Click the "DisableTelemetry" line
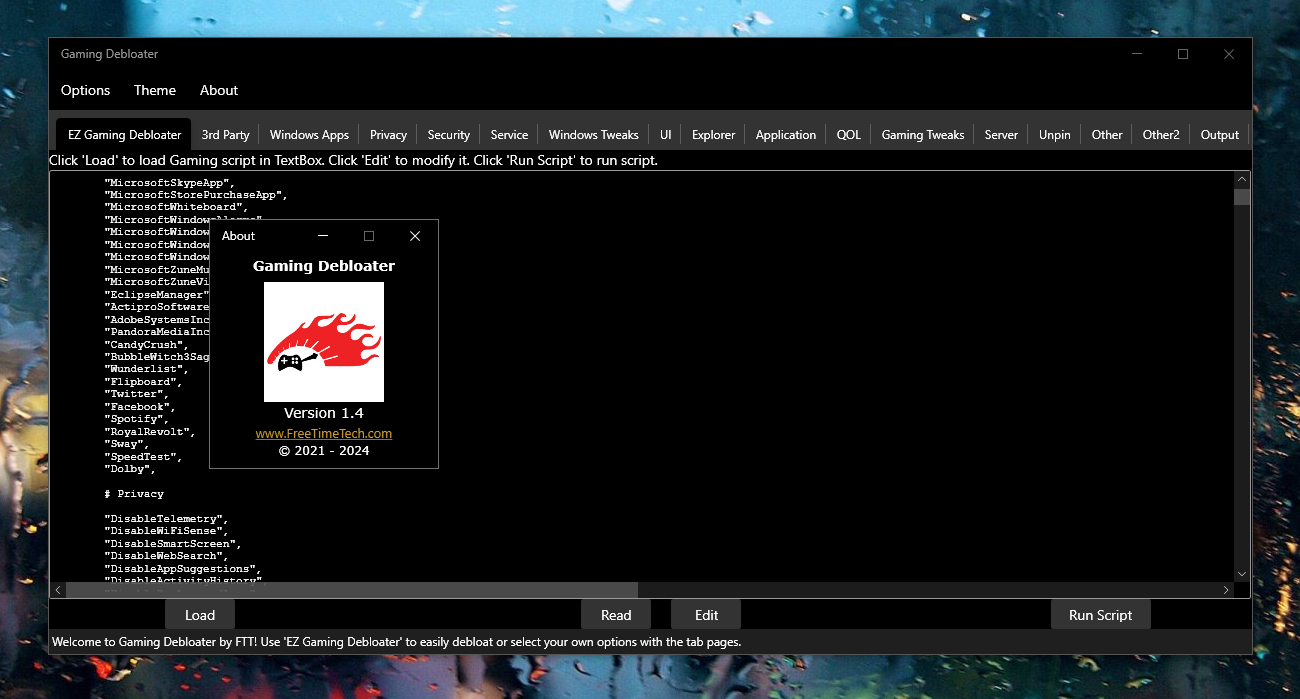 (x=166, y=519)
